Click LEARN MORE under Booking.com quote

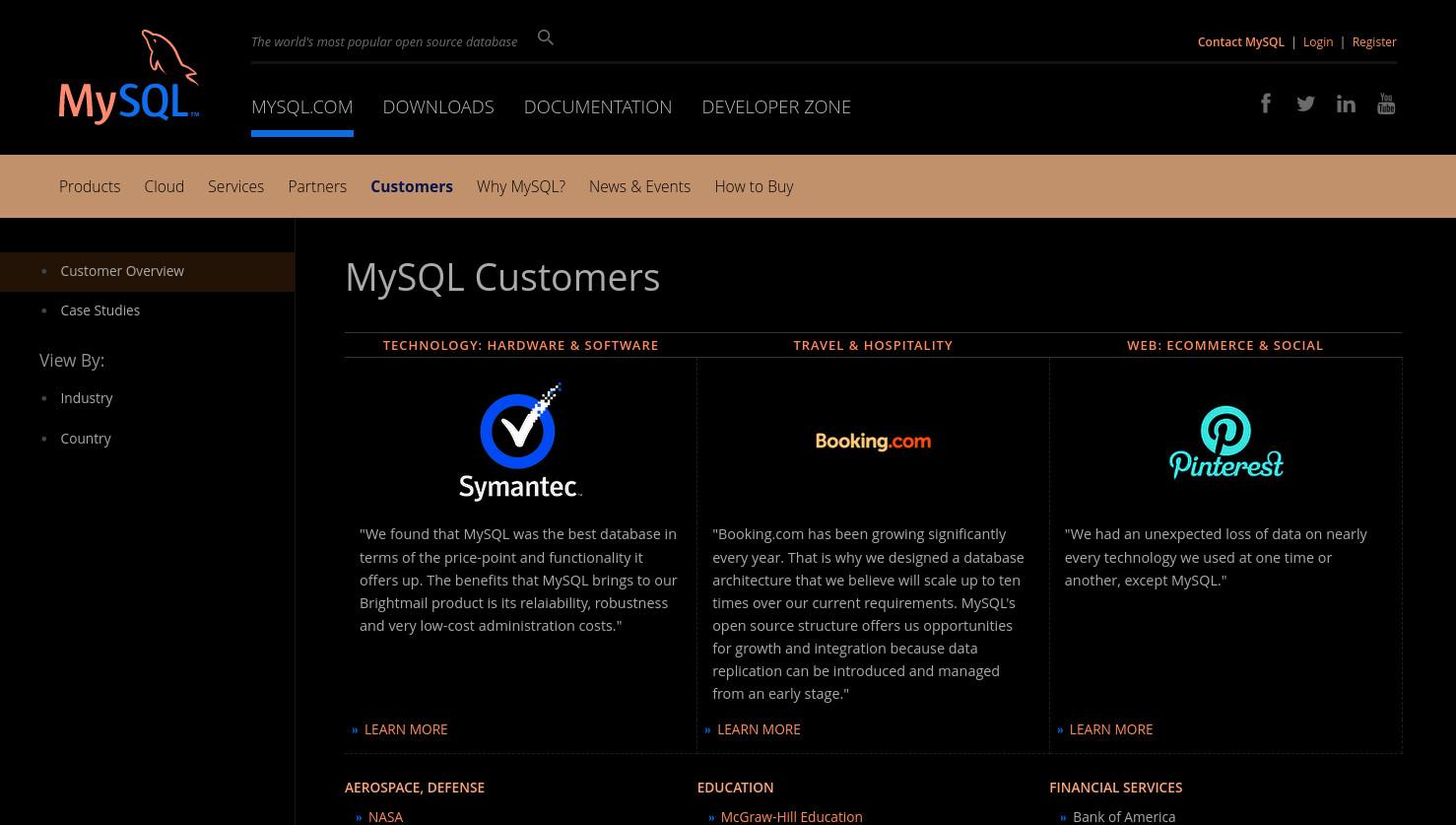point(759,729)
